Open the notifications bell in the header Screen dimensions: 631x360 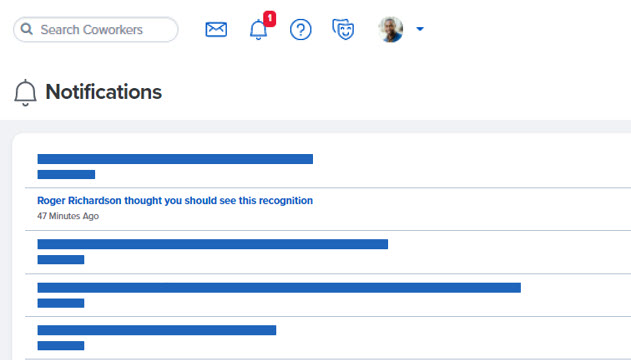(258, 29)
